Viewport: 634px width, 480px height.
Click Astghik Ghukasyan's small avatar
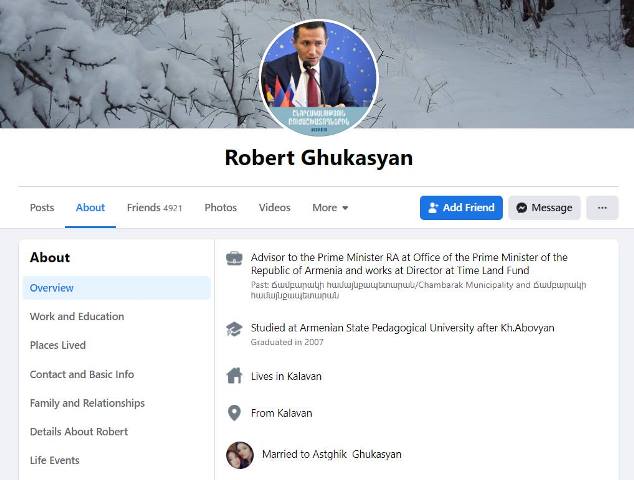[240, 454]
